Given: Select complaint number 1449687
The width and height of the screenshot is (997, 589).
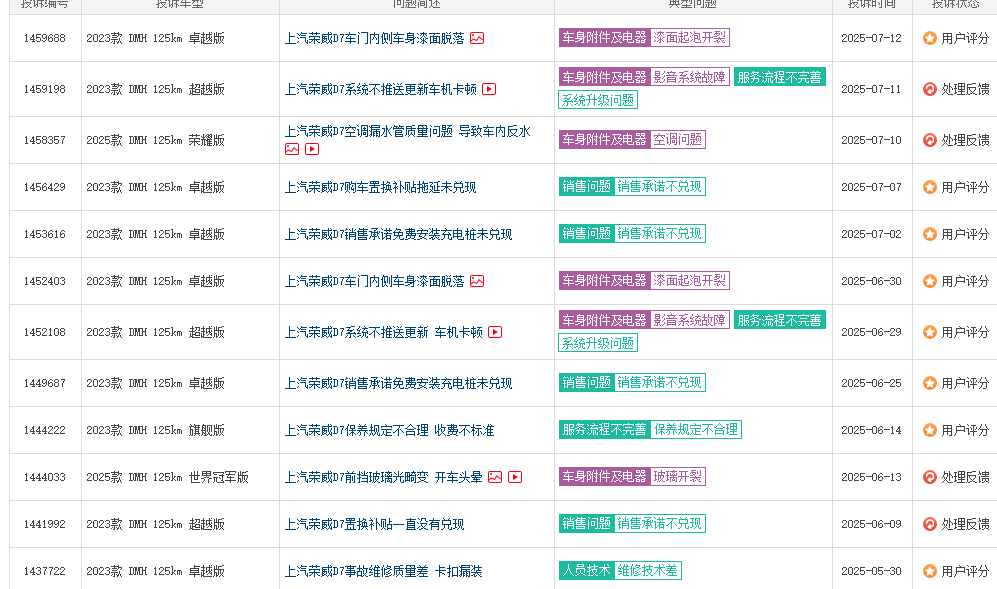Looking at the screenshot, I should (45, 383).
